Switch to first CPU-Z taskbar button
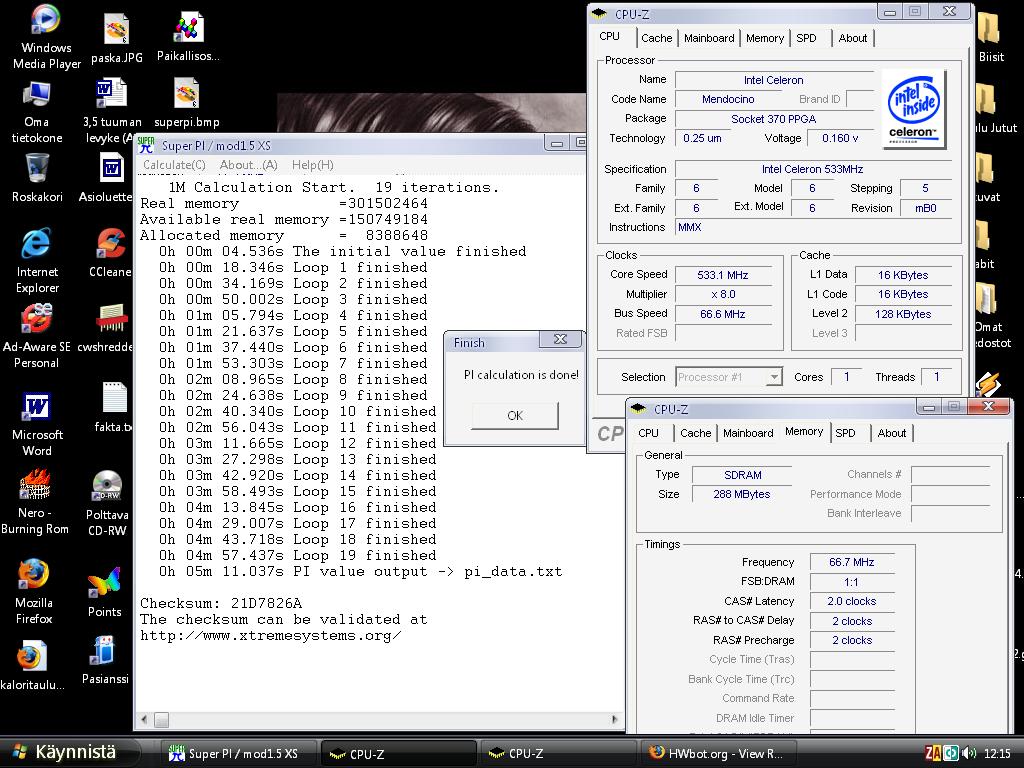The width and height of the screenshot is (1024, 768). [398, 754]
